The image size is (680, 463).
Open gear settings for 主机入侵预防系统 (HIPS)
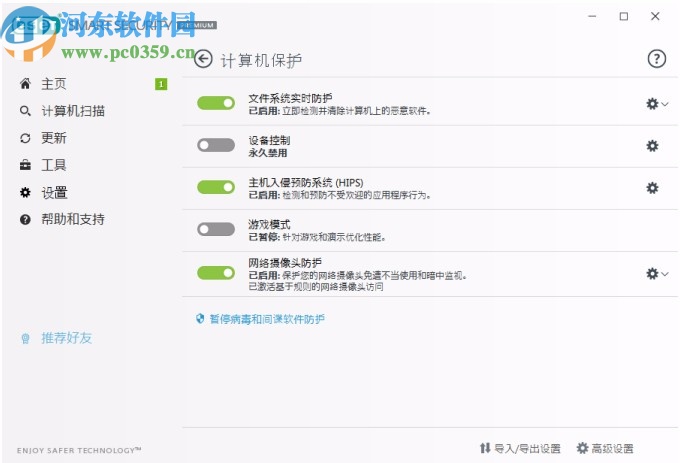652,188
